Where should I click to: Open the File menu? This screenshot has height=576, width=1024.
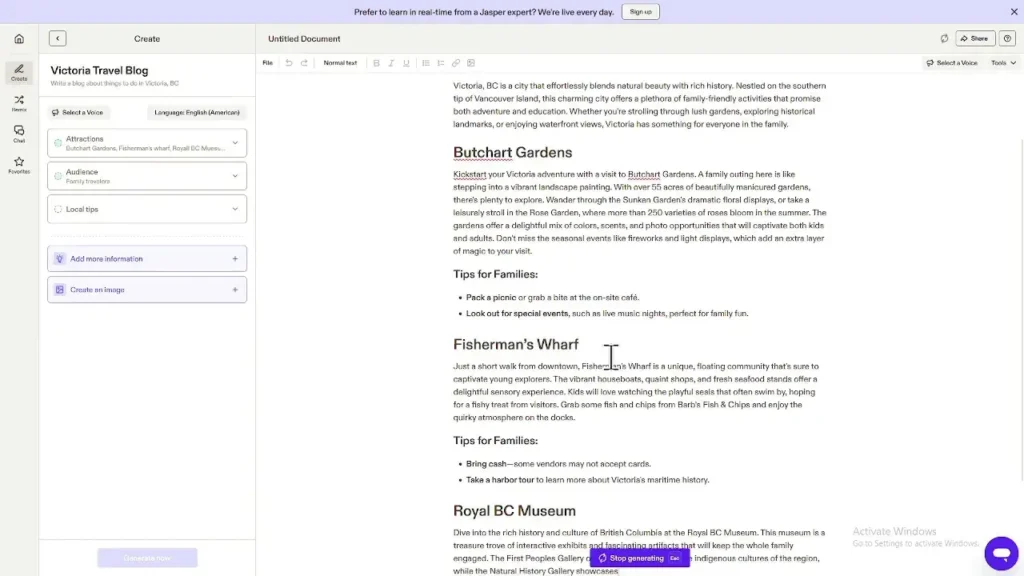[267, 62]
